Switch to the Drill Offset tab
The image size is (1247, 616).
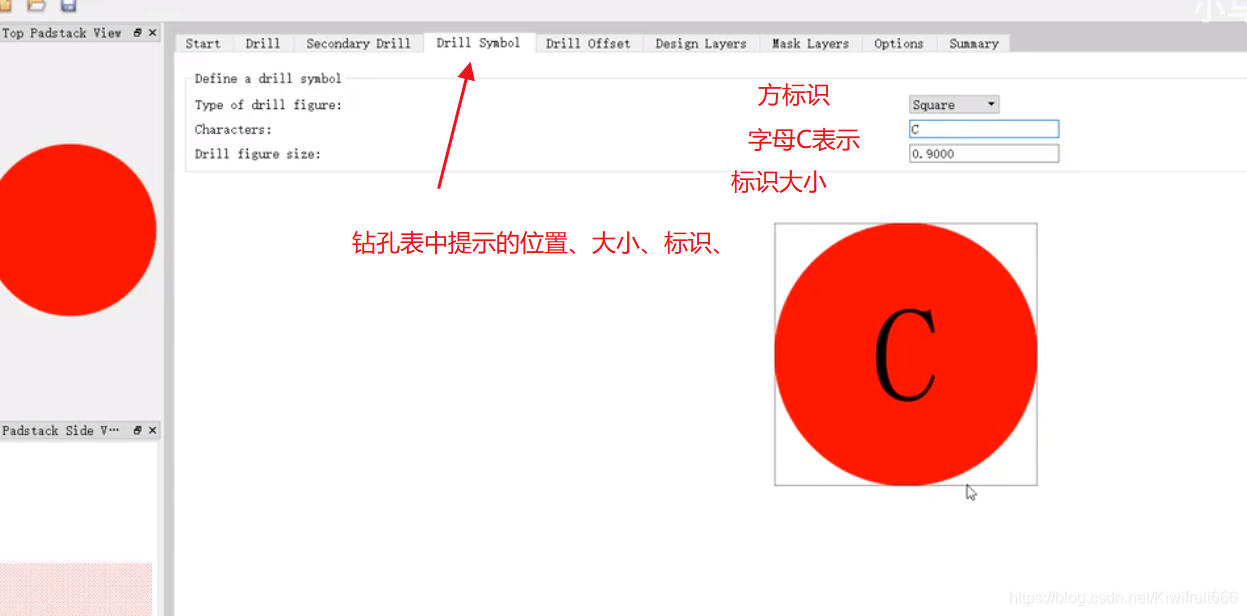point(588,43)
